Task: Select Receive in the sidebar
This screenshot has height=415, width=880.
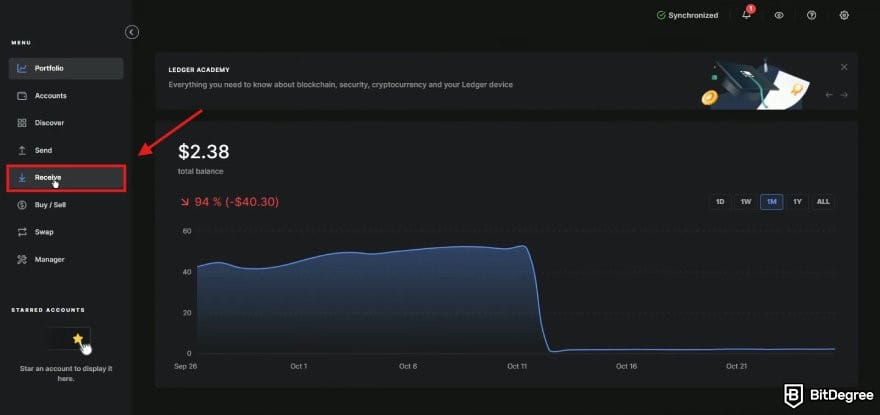Action: coord(66,178)
